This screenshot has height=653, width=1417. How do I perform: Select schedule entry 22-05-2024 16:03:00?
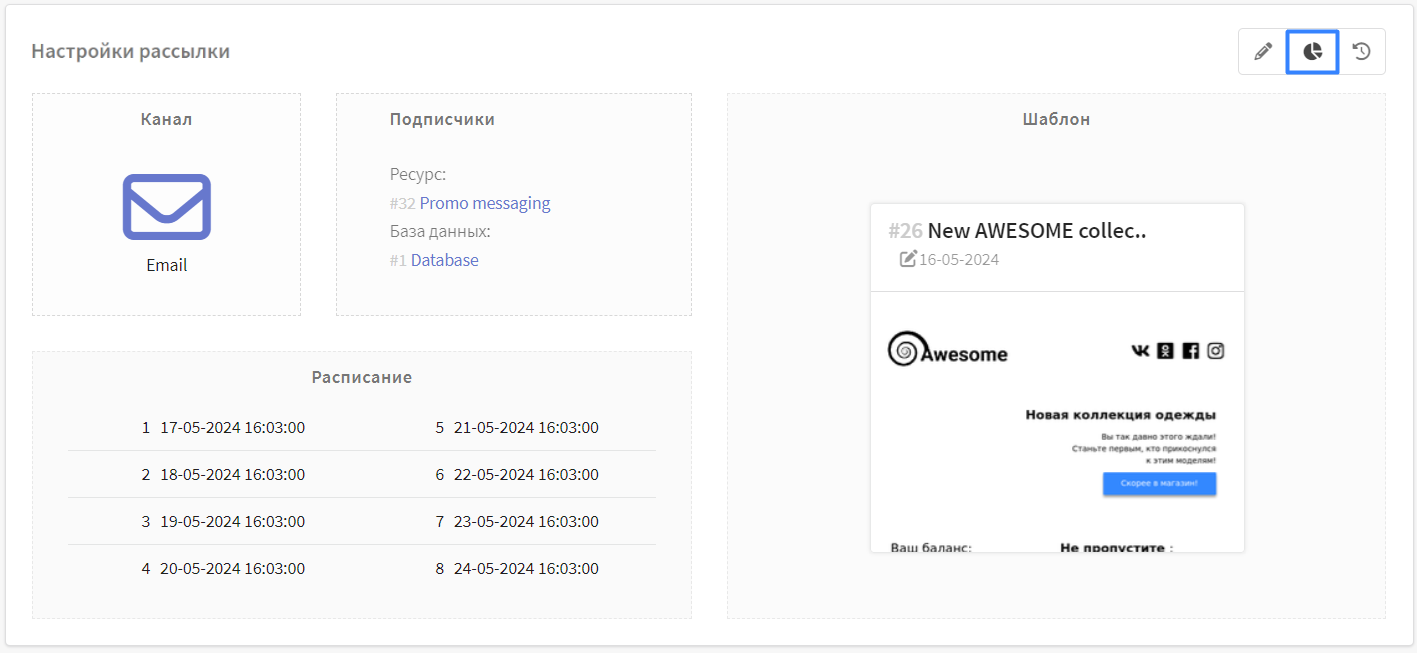tap(526, 475)
